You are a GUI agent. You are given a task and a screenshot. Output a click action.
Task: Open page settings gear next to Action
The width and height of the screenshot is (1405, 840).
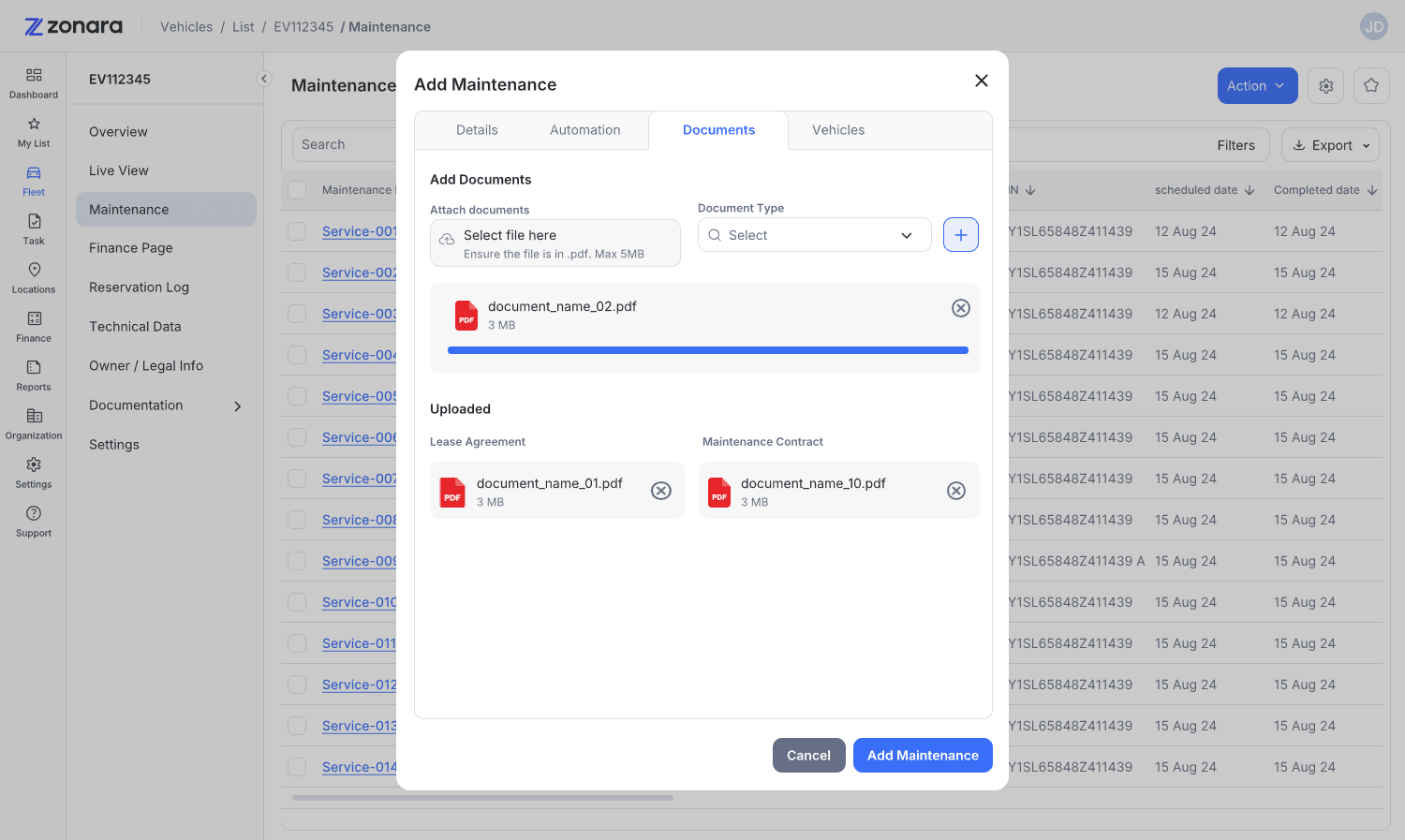1326,85
